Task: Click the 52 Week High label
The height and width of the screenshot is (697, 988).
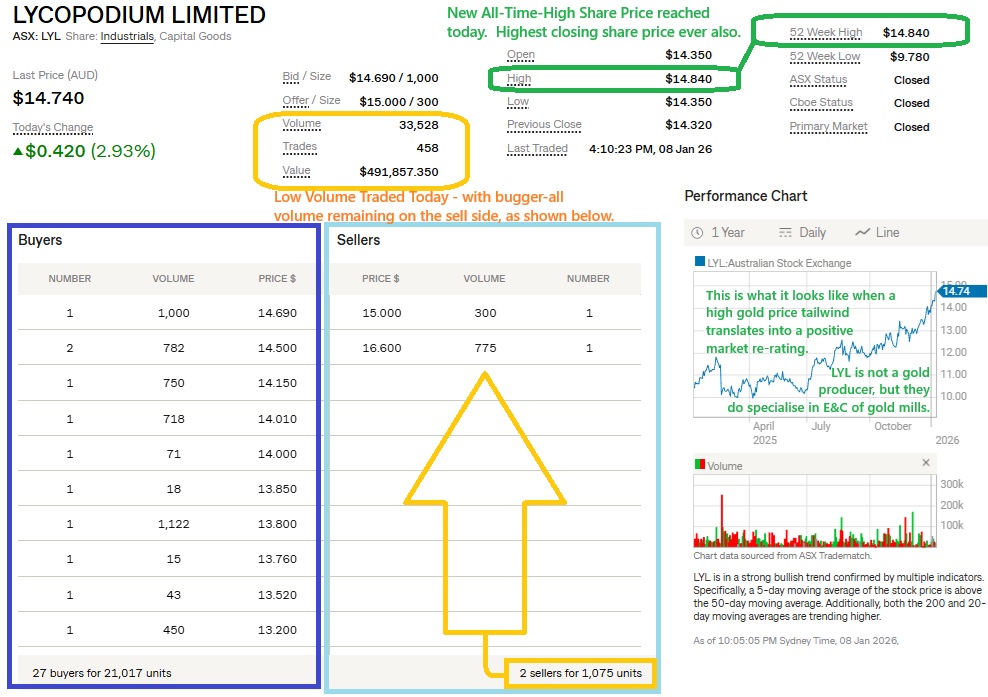Action: click(826, 33)
